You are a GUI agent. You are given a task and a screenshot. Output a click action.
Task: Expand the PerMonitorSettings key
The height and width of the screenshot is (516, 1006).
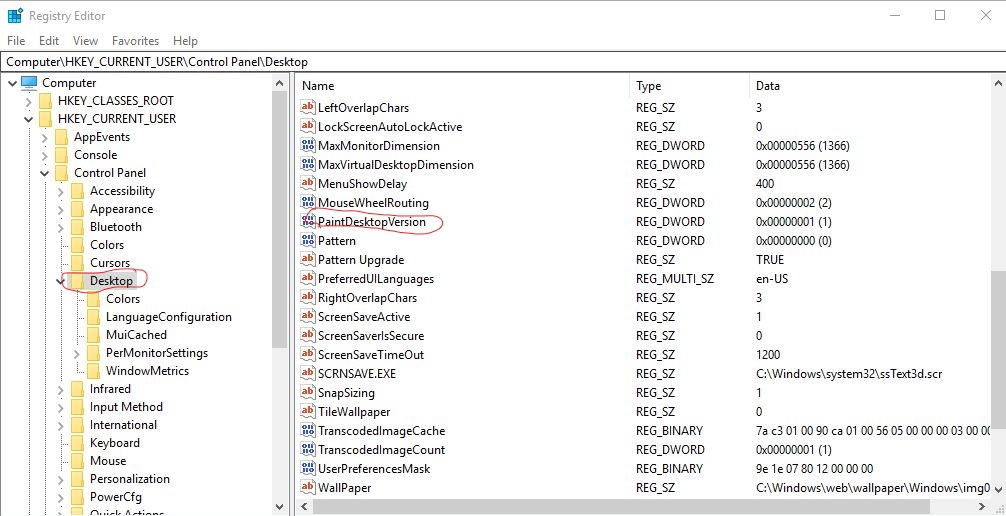pos(76,353)
